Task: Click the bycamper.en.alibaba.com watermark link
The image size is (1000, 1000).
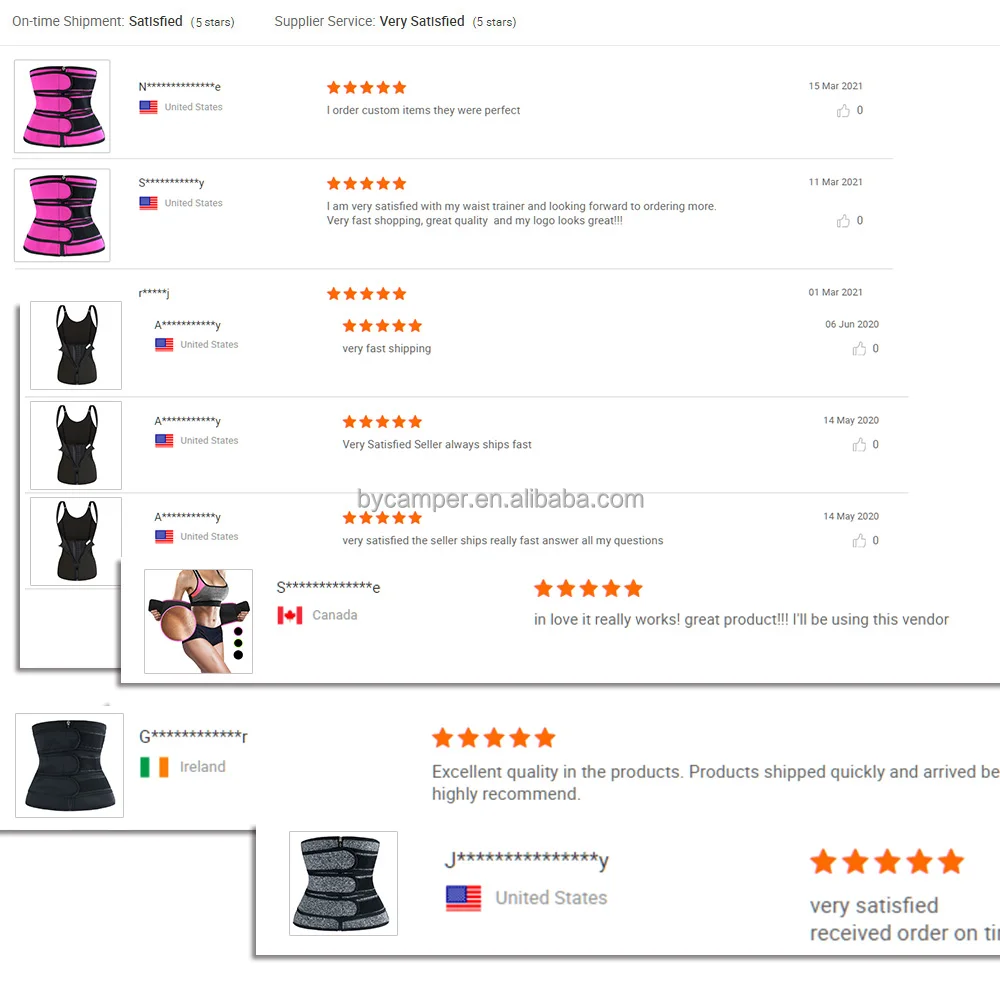Action: 501,499
